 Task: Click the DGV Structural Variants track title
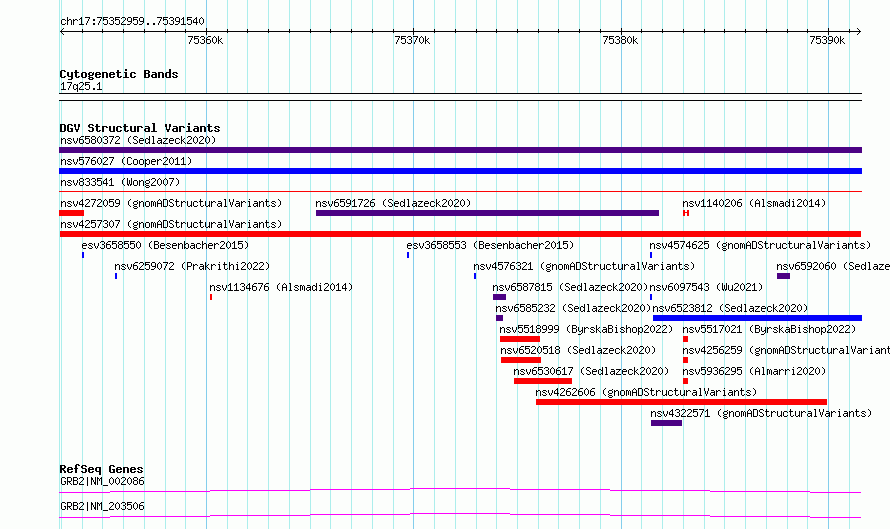[x=140, y=128]
